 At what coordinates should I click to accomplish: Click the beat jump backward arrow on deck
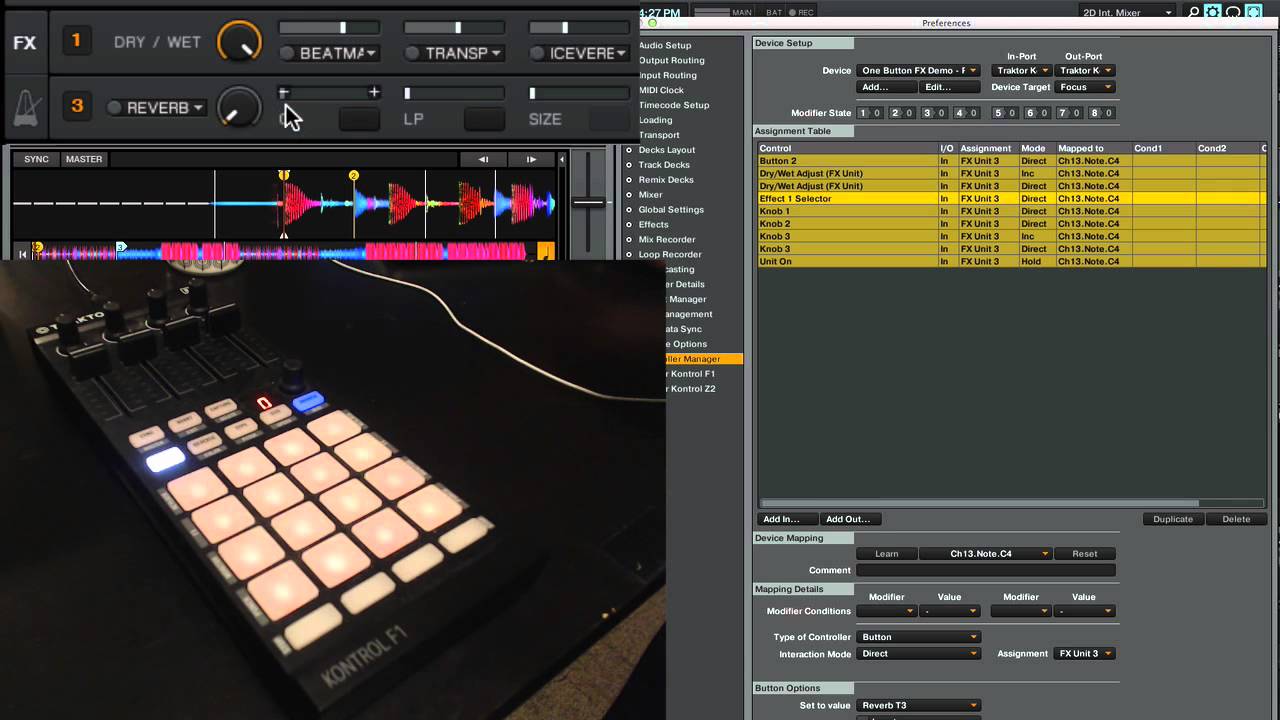(483, 159)
